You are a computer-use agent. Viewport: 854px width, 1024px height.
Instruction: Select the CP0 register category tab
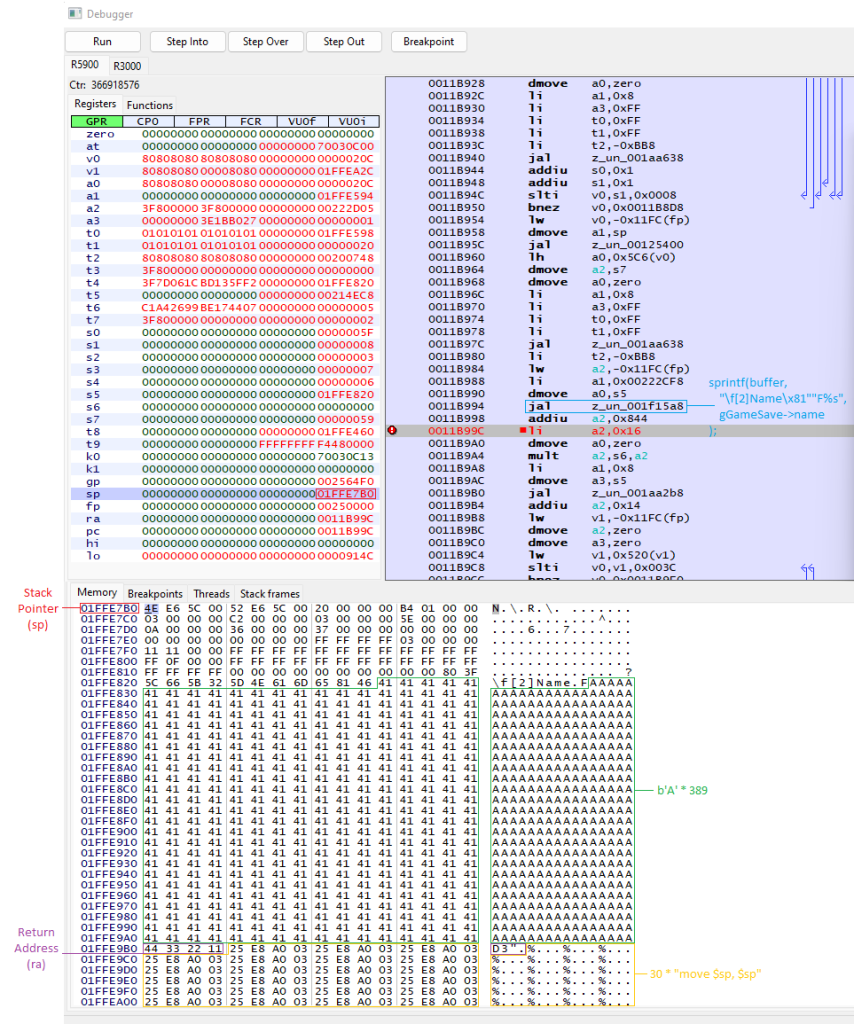(146, 121)
